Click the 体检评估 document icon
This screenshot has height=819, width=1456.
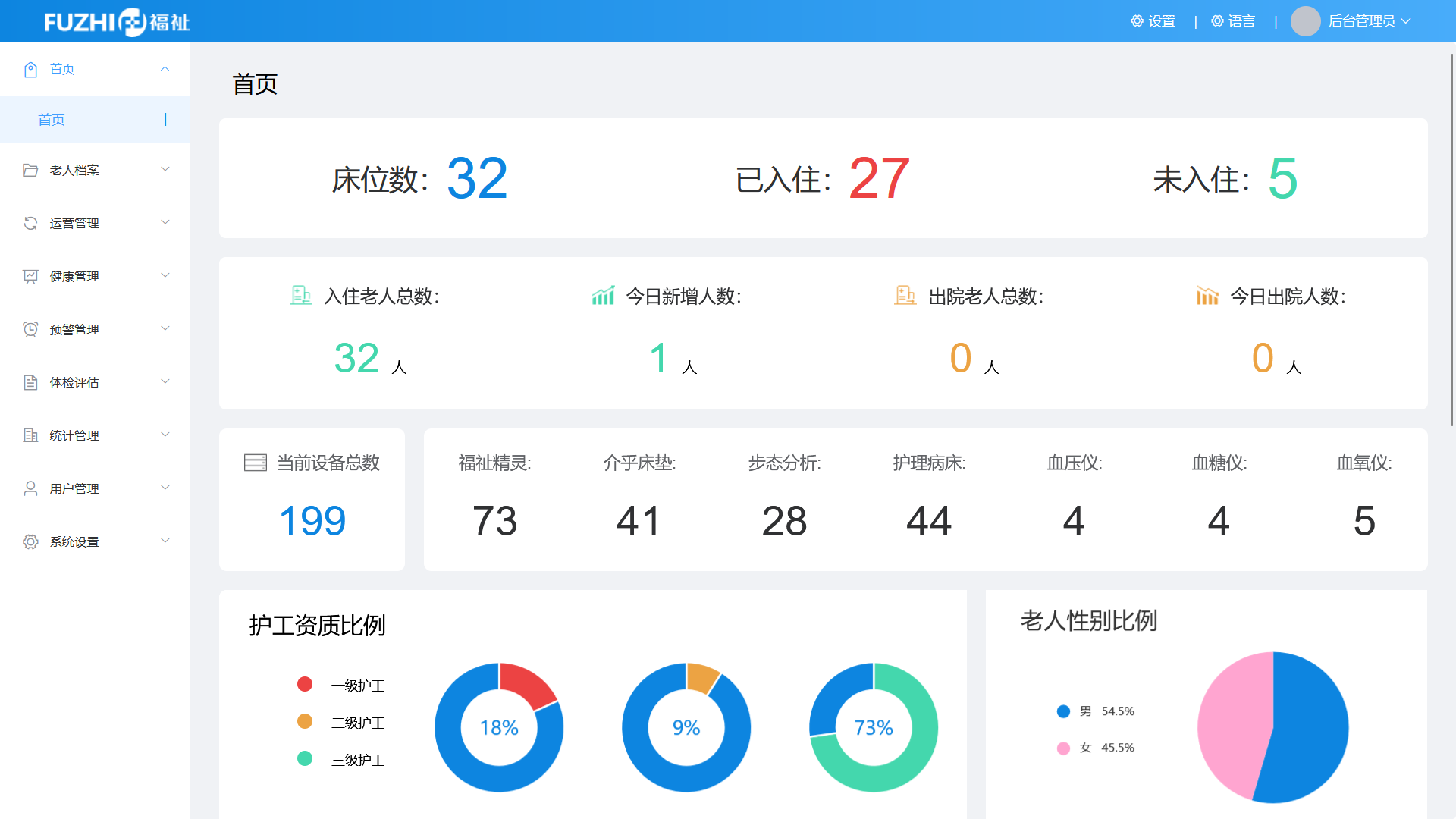(x=30, y=382)
